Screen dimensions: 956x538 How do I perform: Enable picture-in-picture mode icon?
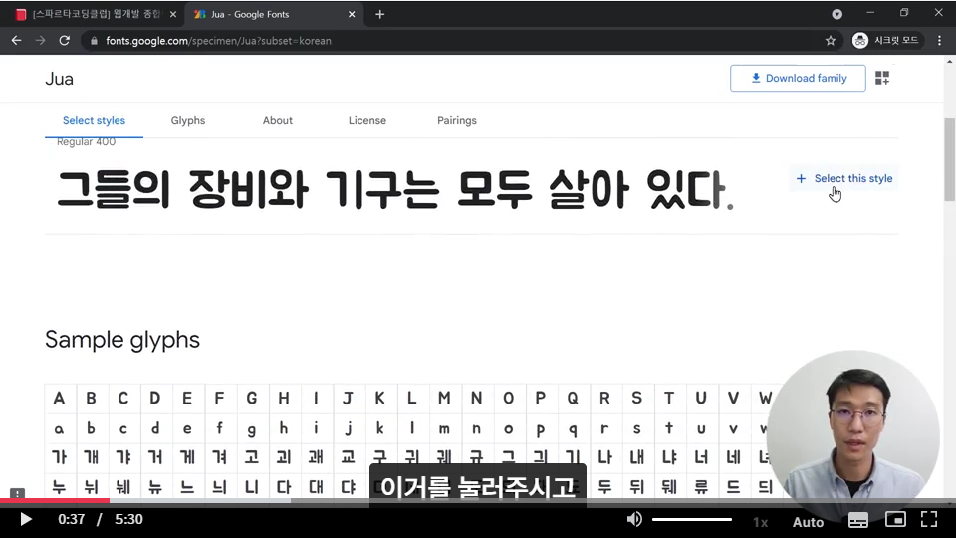(x=895, y=520)
